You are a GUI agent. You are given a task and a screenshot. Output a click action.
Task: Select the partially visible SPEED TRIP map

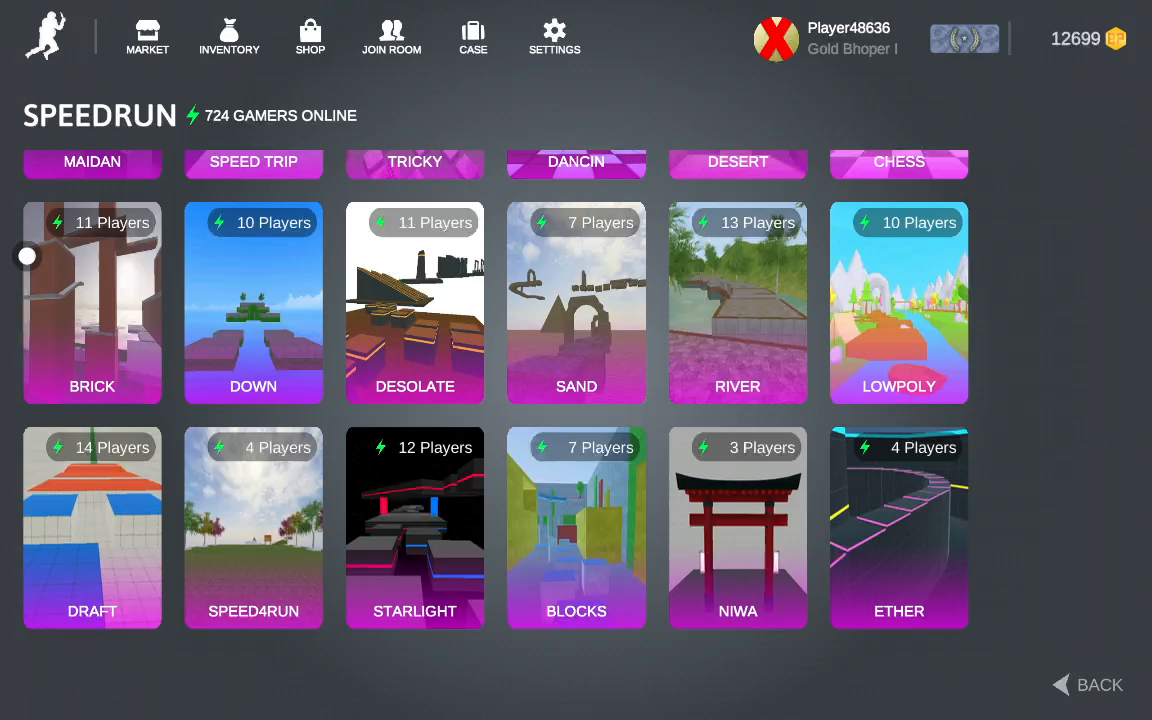[254, 163]
